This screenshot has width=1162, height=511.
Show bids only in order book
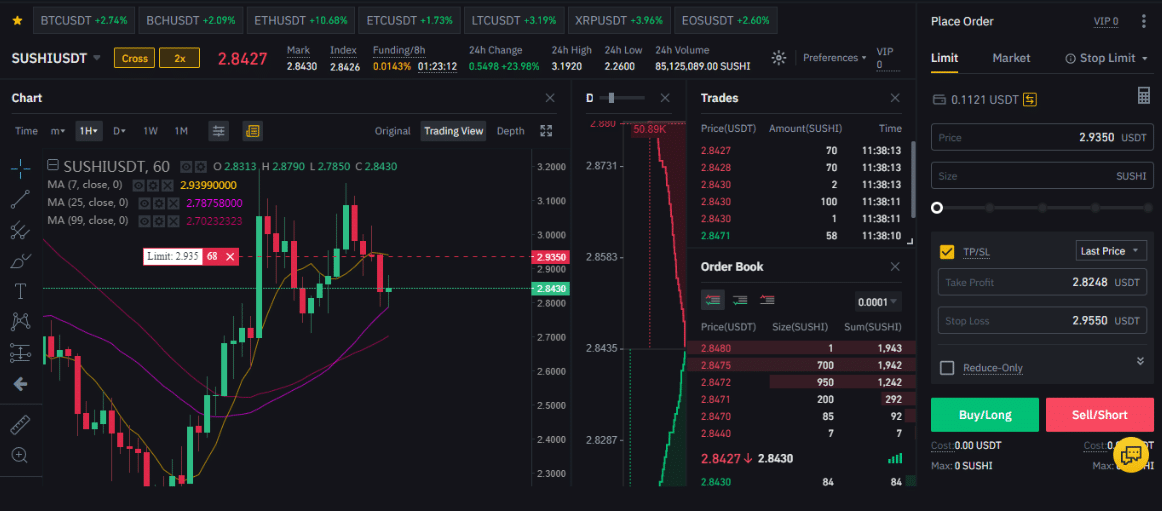click(740, 301)
